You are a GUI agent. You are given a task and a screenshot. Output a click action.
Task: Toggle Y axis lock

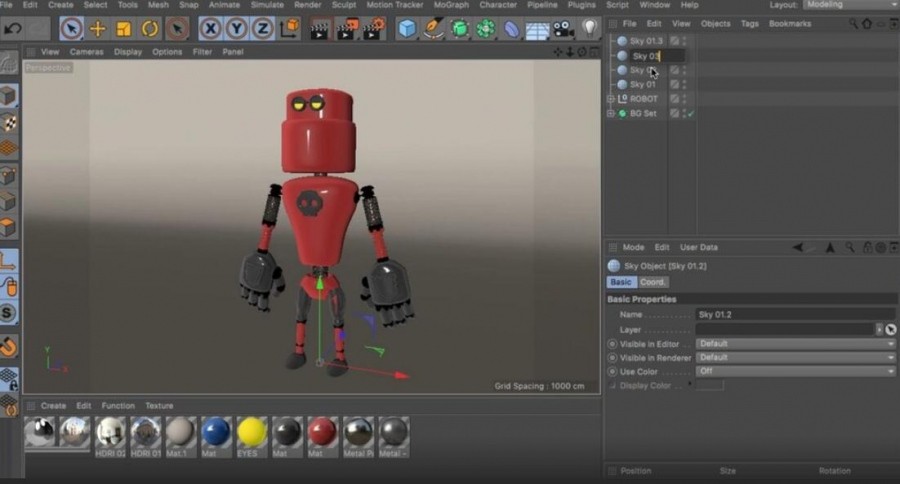point(236,29)
